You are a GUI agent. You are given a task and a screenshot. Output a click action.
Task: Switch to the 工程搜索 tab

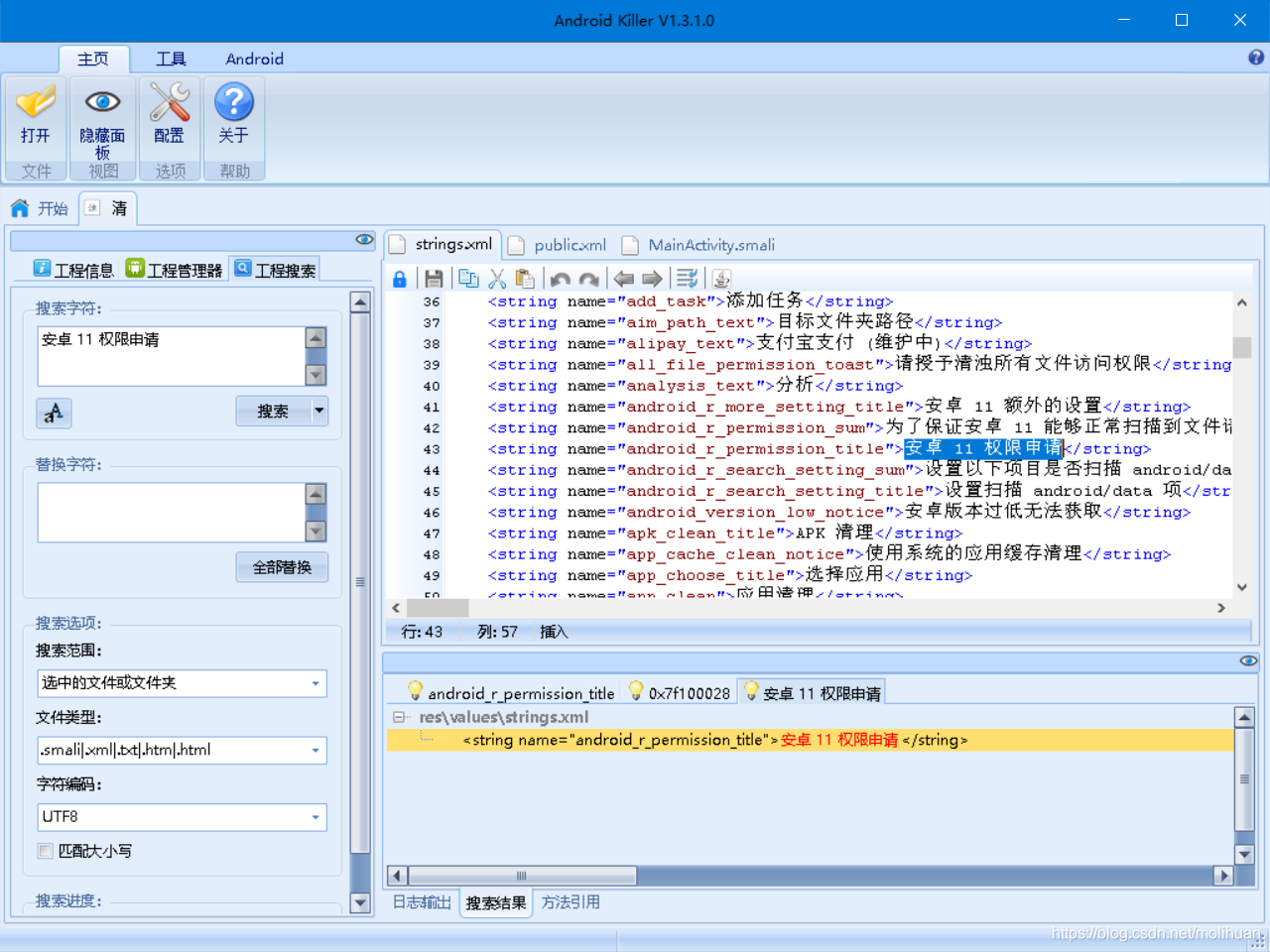coord(275,270)
